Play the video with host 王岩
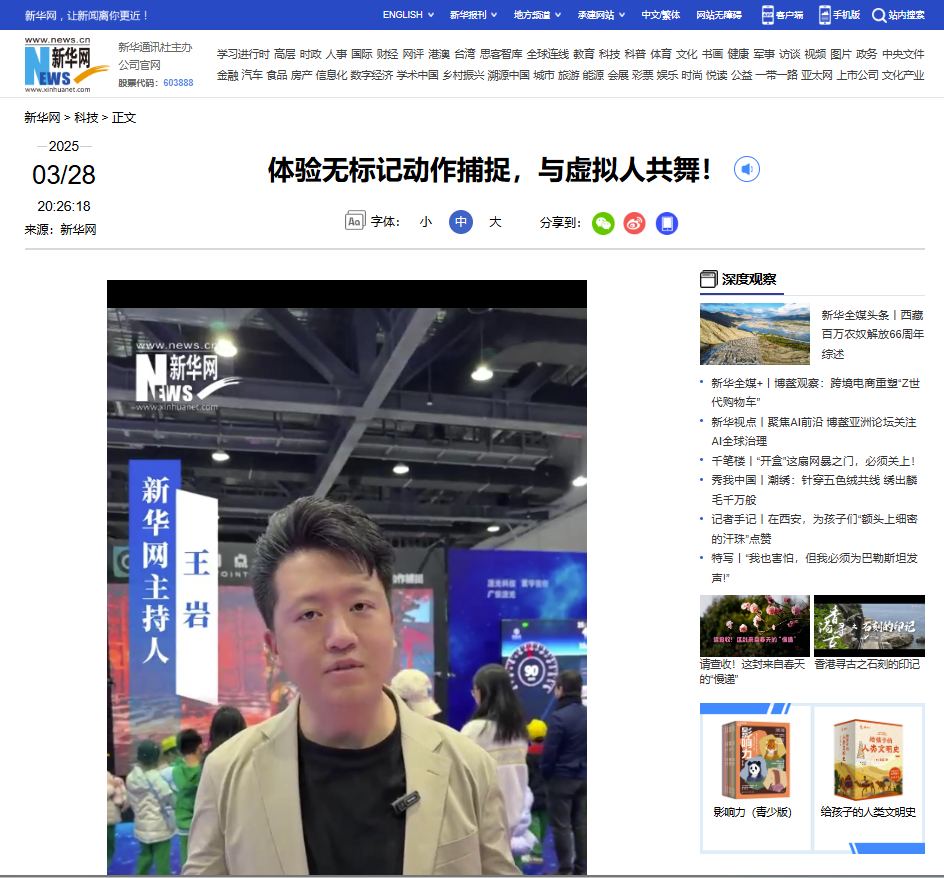This screenshot has width=944, height=878. [x=347, y=577]
